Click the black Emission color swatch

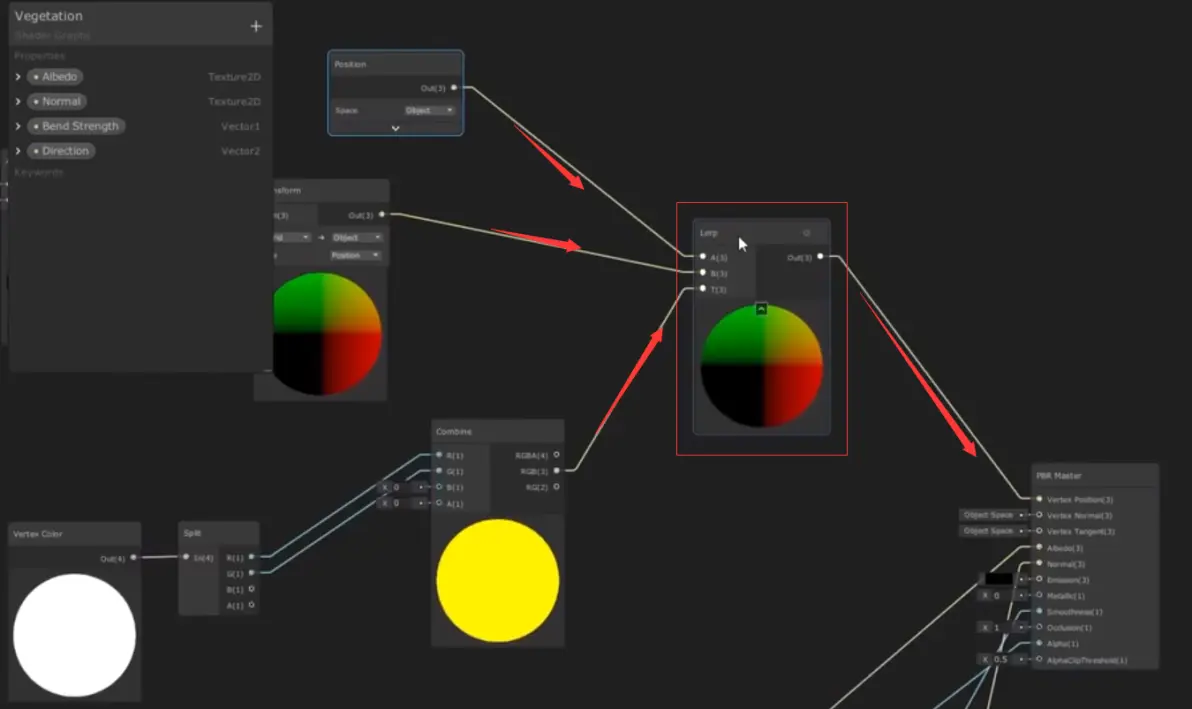[x=999, y=579]
